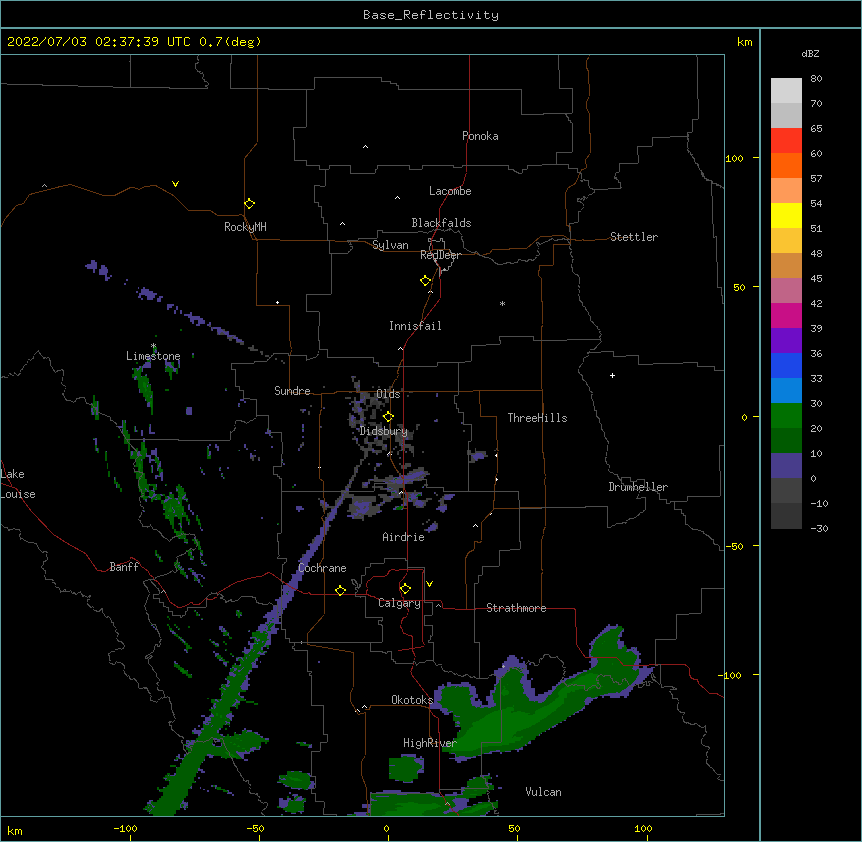Click the yellow marker between Olds and Didsbury

click(x=389, y=417)
